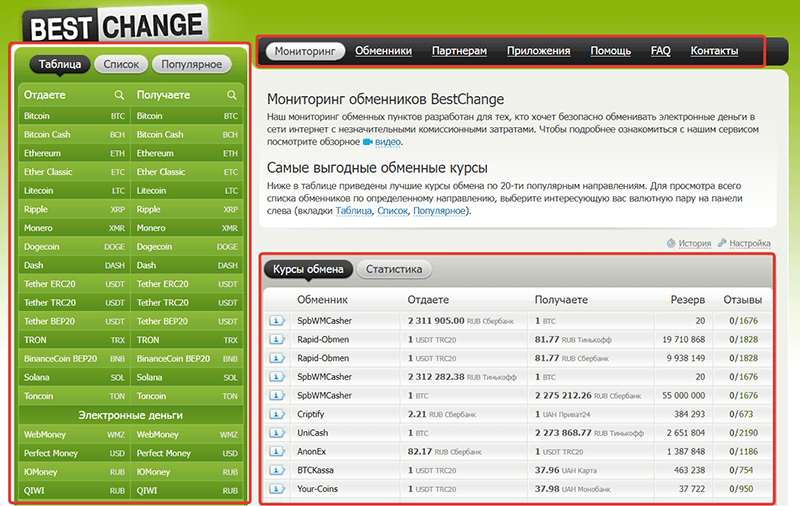Viewport: 800px width, 506px height.
Task: Select Toncoin in the Отдаете column
Action: pos(74,396)
